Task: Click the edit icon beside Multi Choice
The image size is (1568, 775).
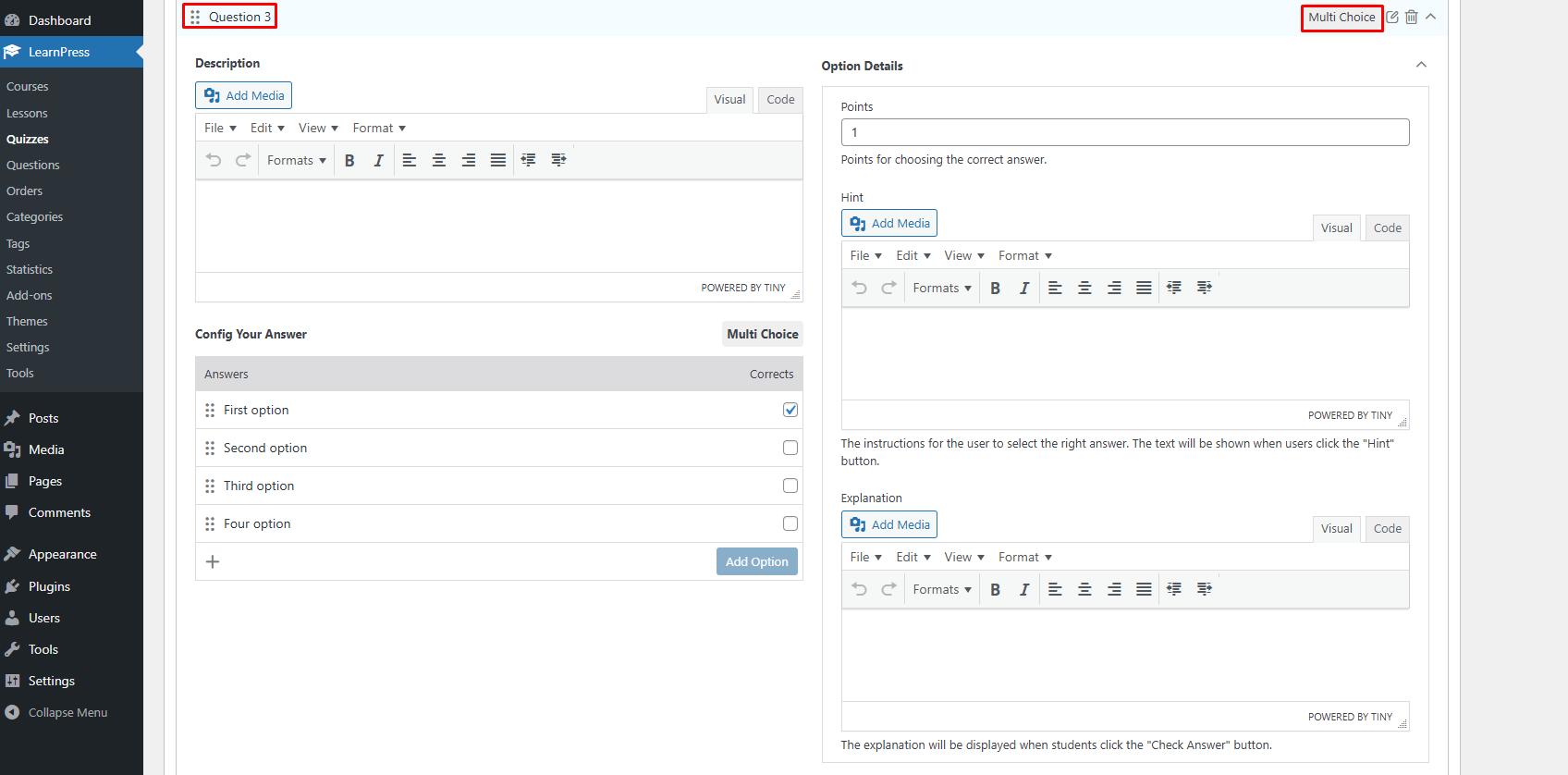Action: pyautogui.click(x=1392, y=17)
